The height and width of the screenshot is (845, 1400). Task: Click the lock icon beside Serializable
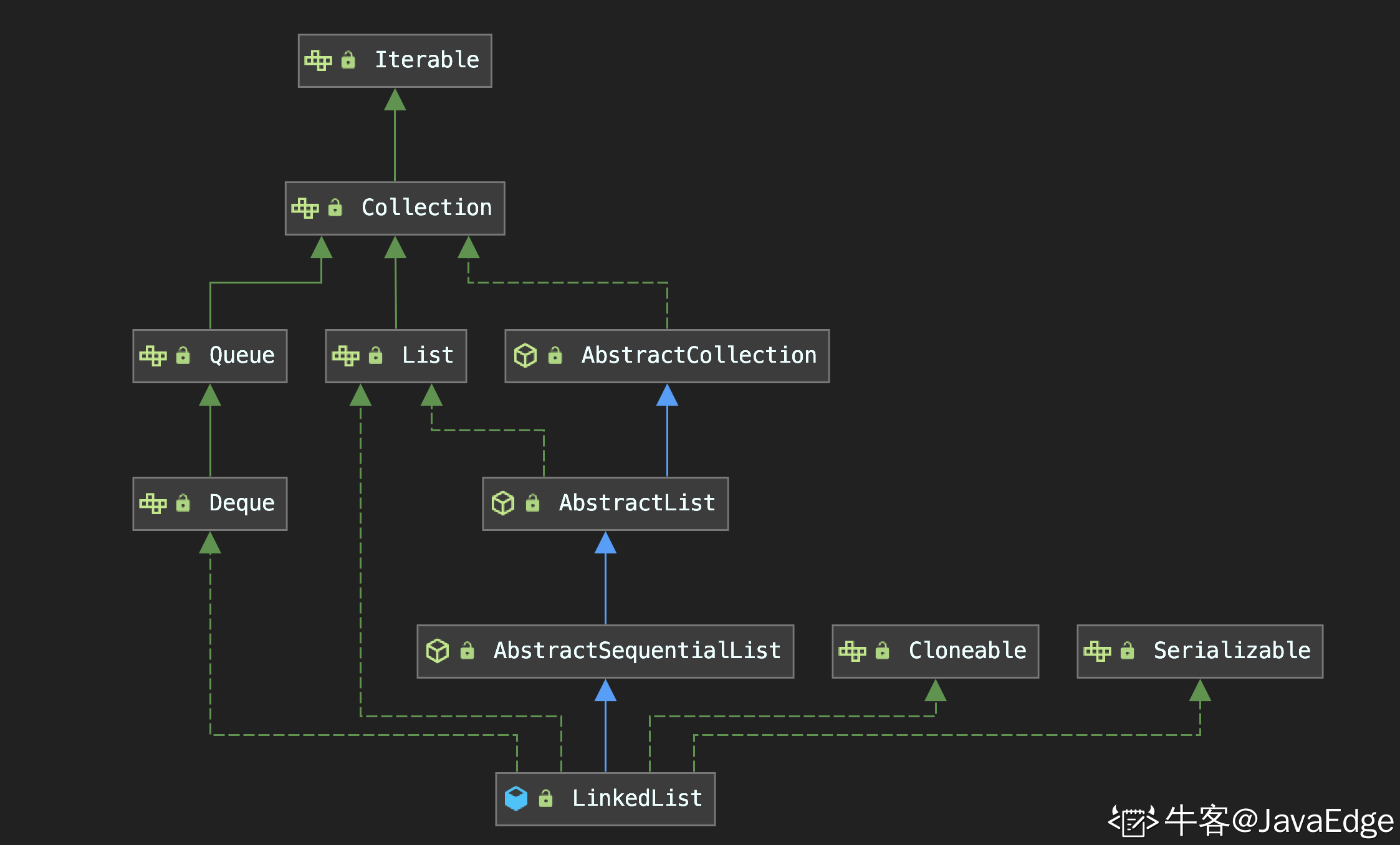click(1127, 651)
